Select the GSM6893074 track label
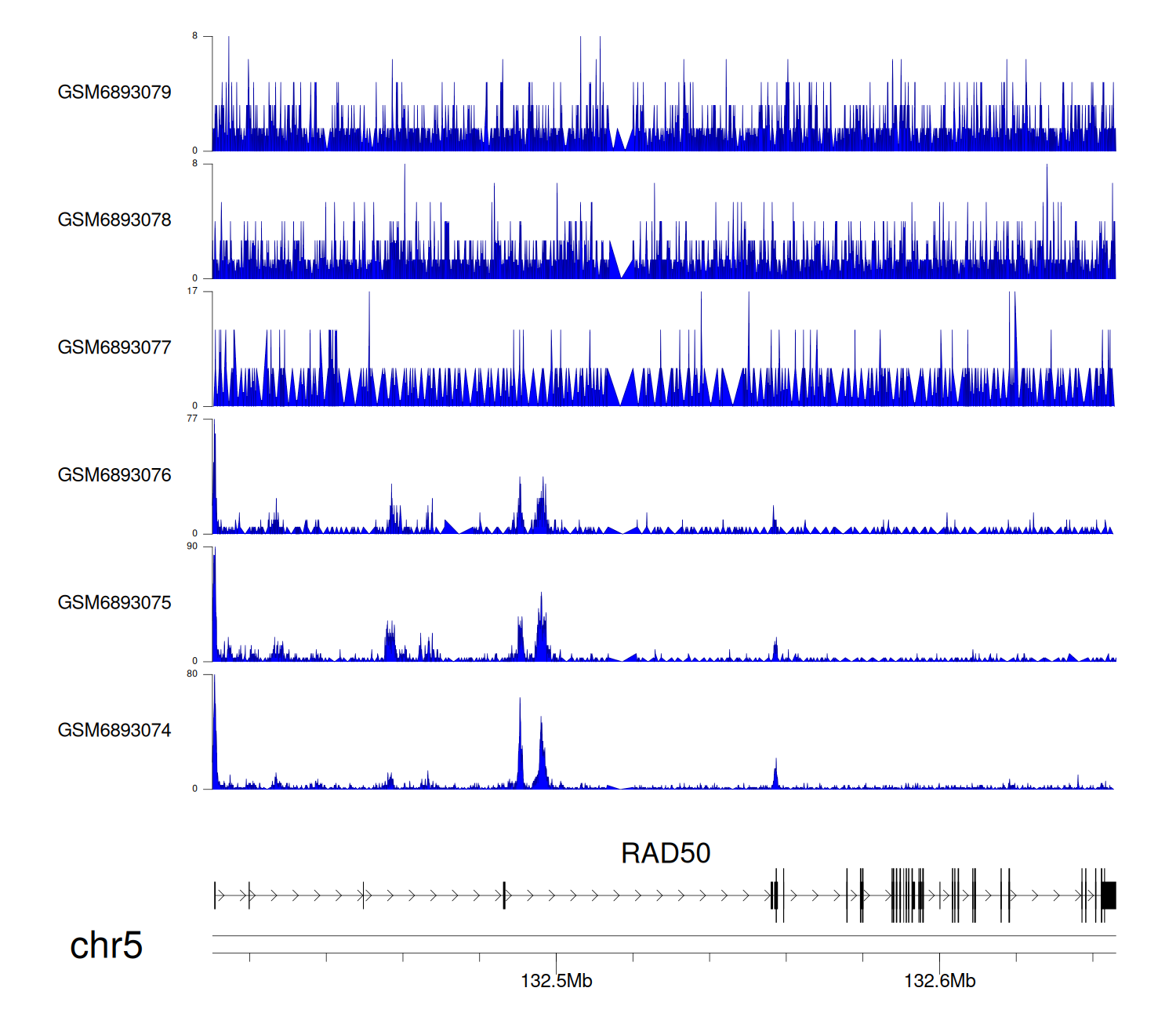The image size is (1176, 1035). (x=114, y=731)
